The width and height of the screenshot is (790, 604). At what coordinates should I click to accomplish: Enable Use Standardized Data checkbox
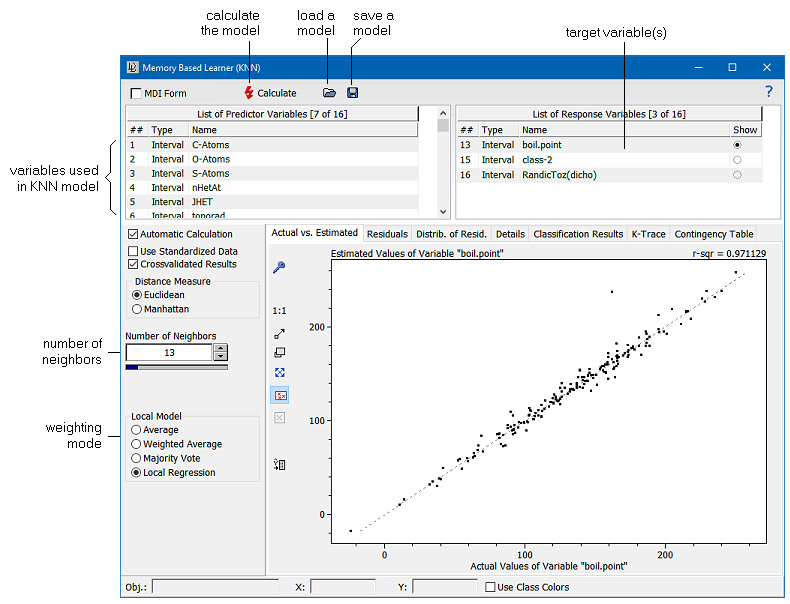click(133, 251)
